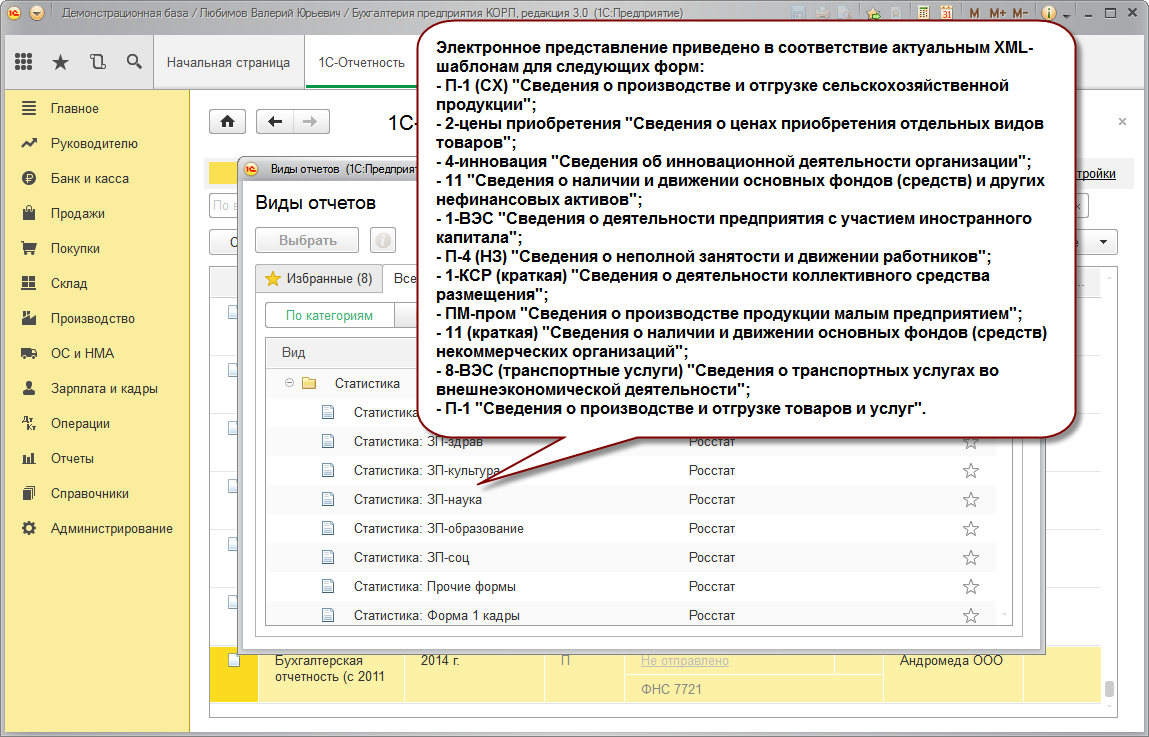Open the Избранные (8) tab
The image size is (1149, 737).
click(x=318, y=279)
